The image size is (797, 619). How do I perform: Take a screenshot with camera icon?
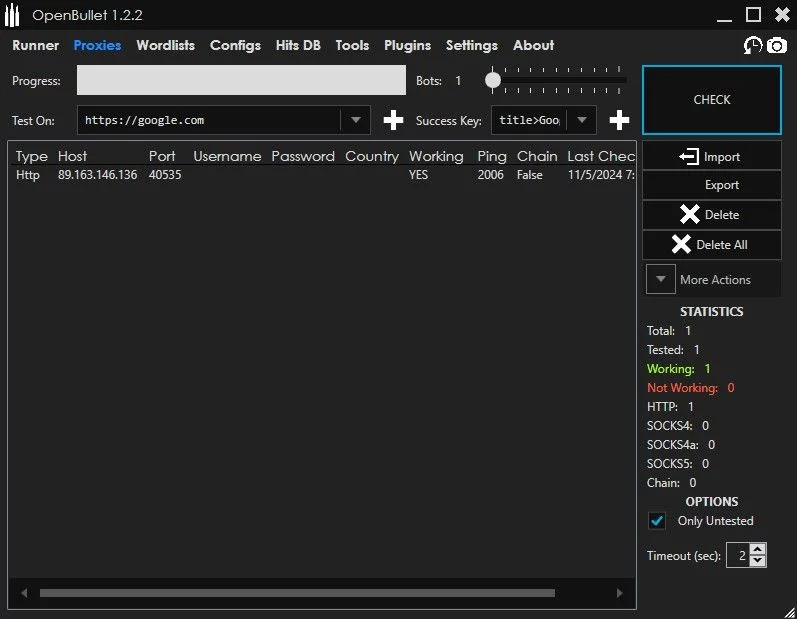777,46
